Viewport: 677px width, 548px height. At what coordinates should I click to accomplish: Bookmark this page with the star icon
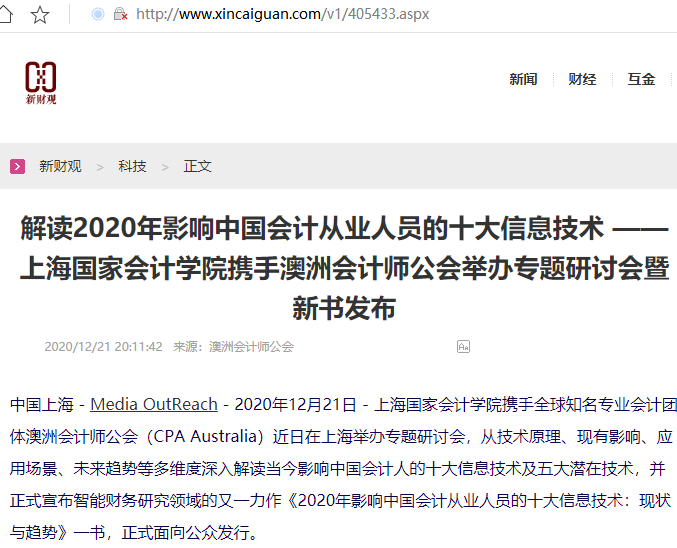(x=40, y=14)
